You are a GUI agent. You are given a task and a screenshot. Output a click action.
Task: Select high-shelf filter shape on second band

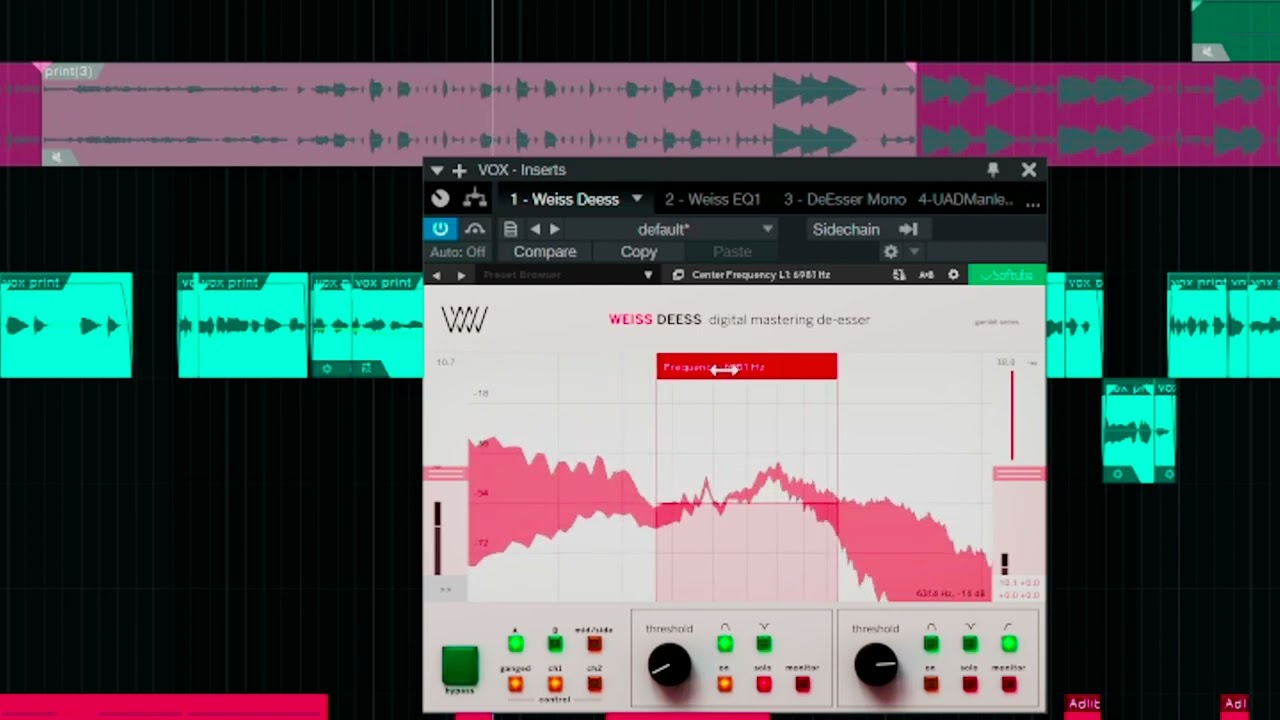click(1008, 644)
